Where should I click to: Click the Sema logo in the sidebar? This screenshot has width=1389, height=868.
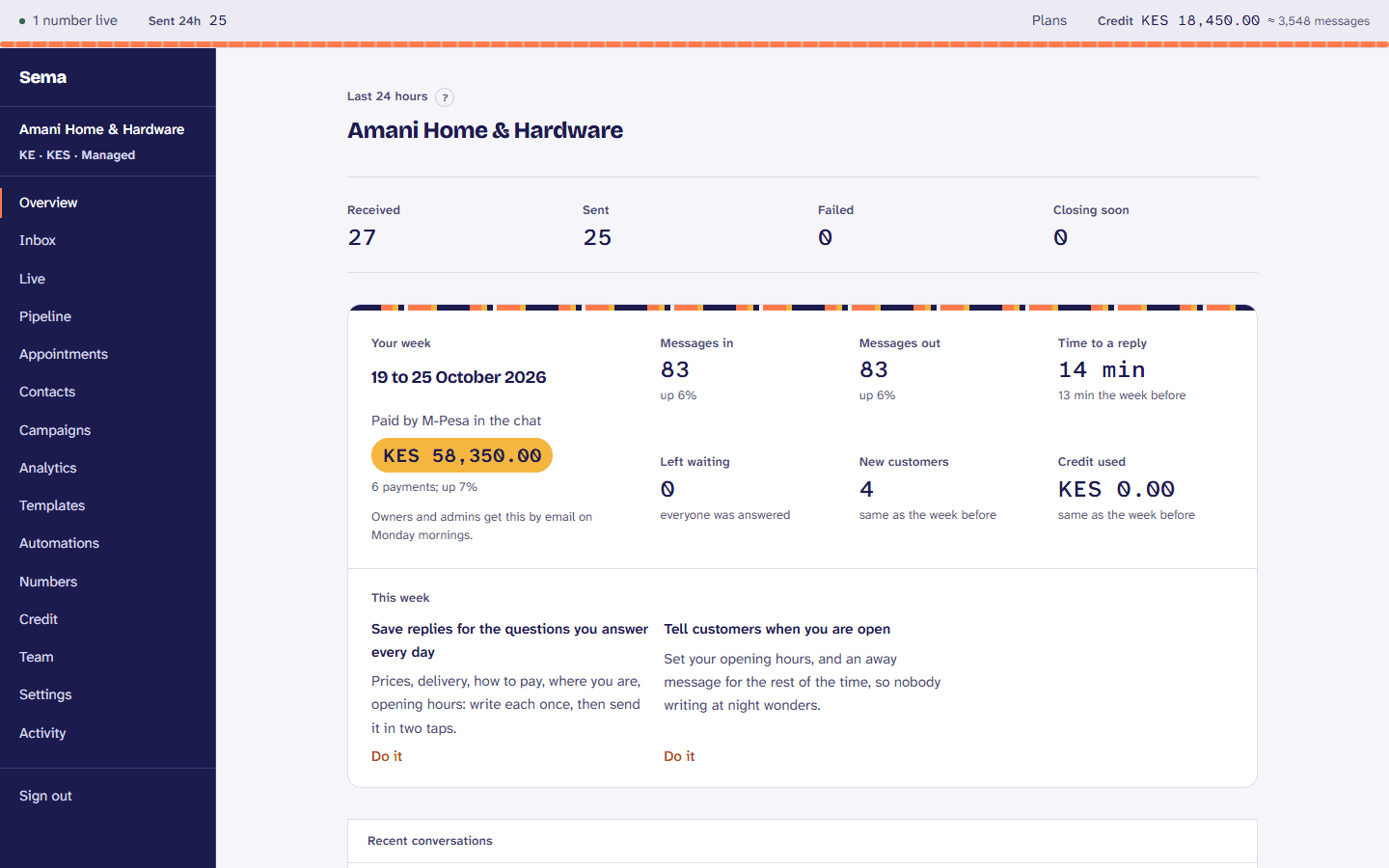point(43,77)
